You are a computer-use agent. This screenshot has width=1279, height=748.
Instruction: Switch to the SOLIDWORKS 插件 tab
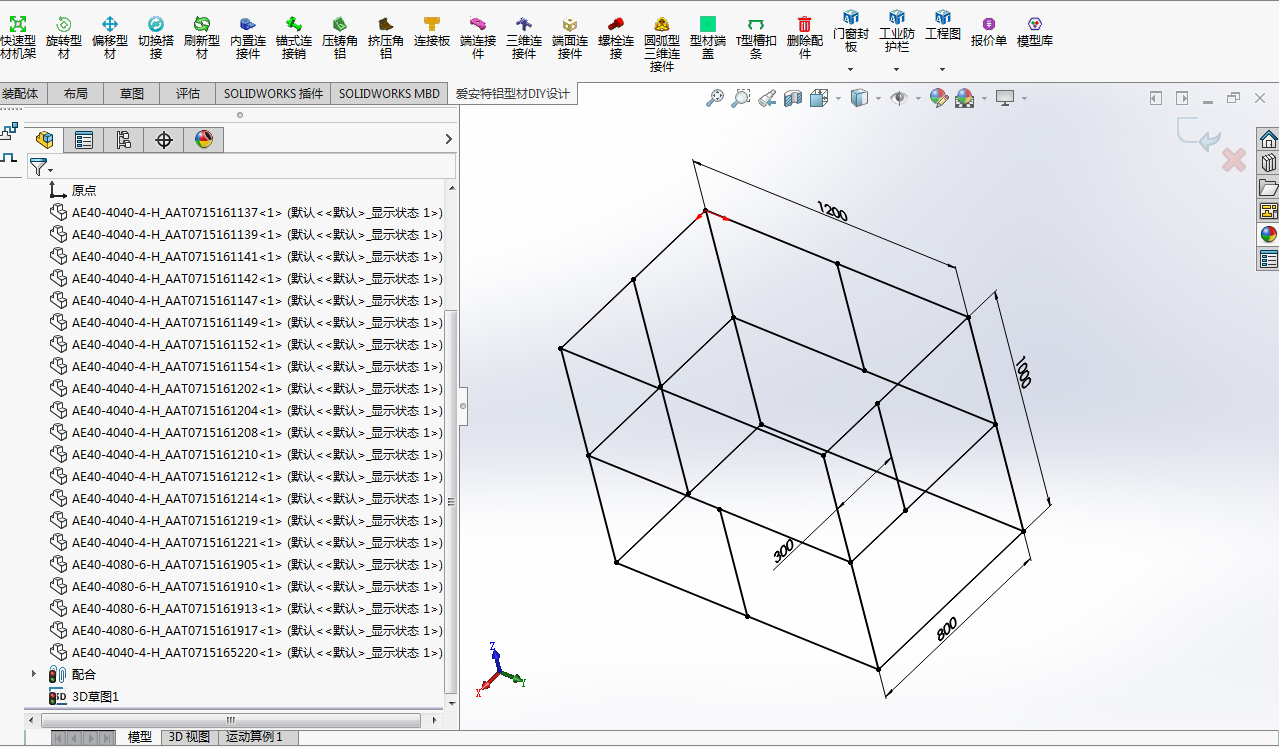coord(273,94)
